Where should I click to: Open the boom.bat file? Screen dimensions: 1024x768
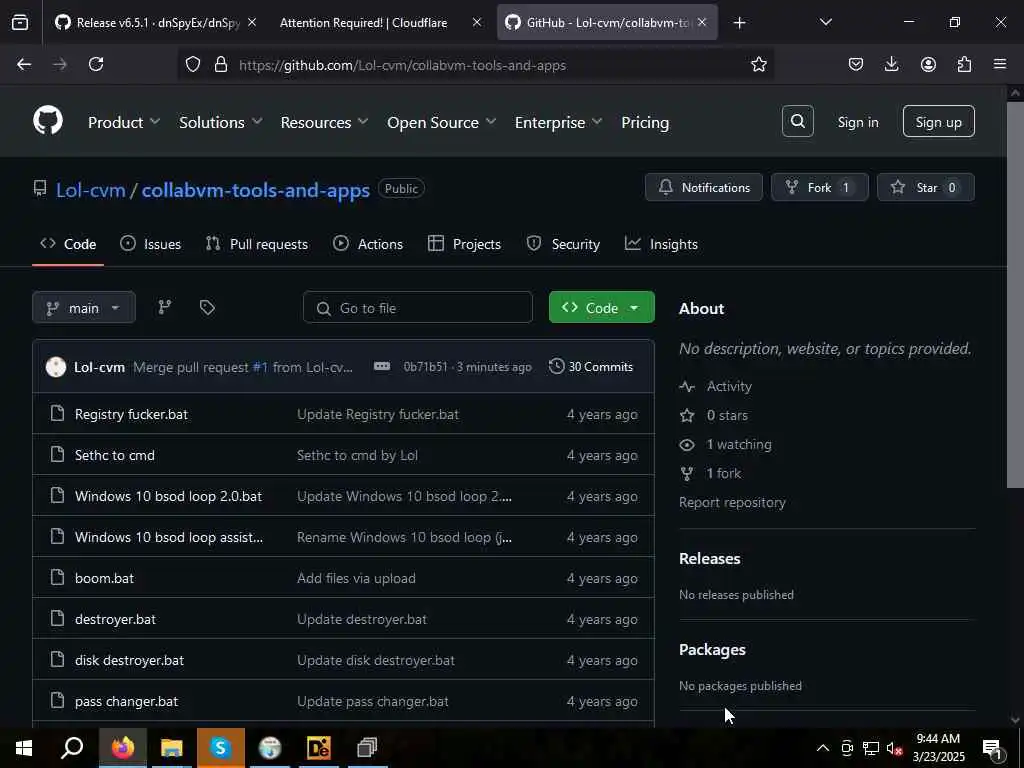click(x=104, y=578)
